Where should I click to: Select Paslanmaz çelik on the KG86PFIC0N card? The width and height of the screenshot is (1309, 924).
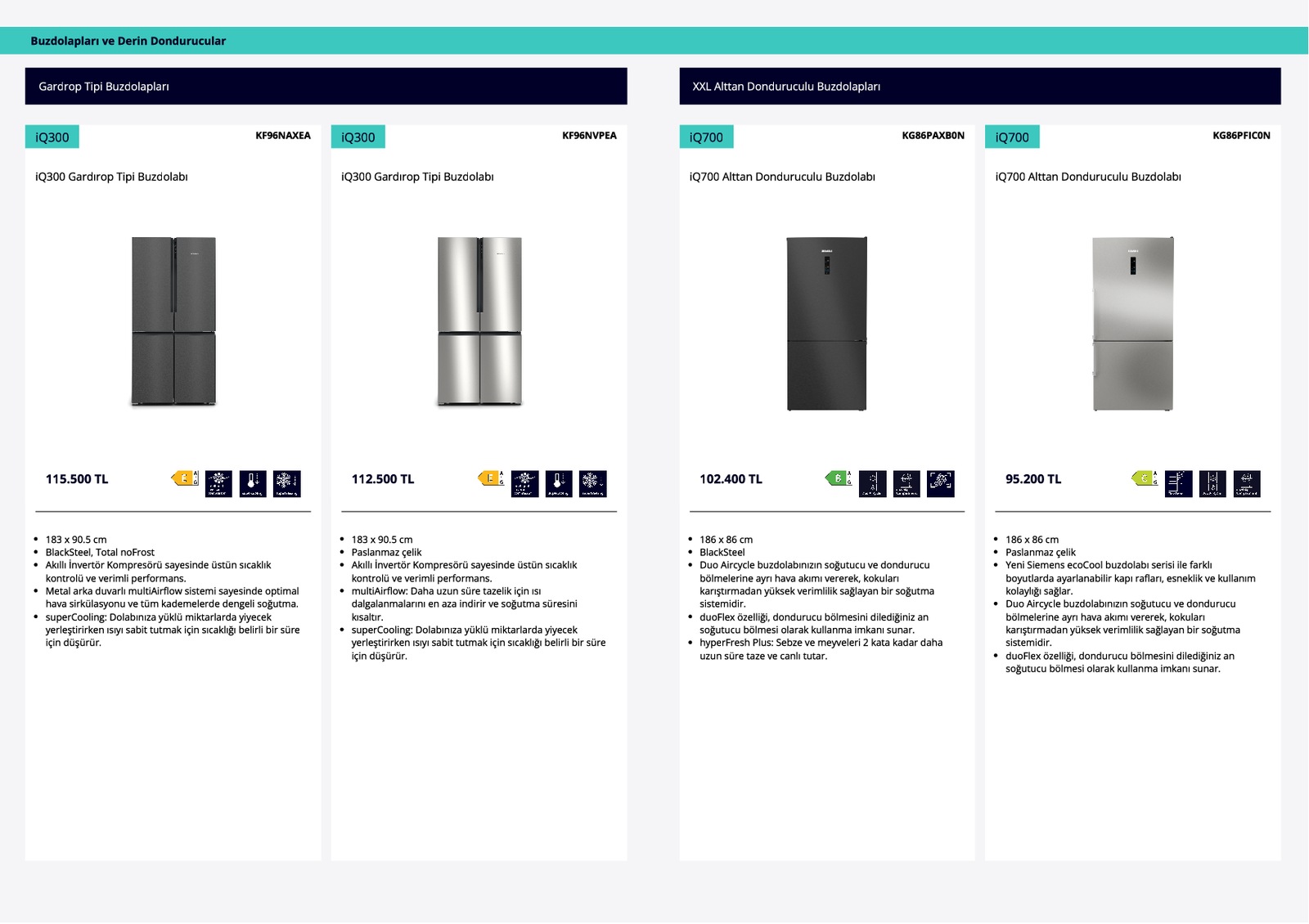coord(1041,552)
